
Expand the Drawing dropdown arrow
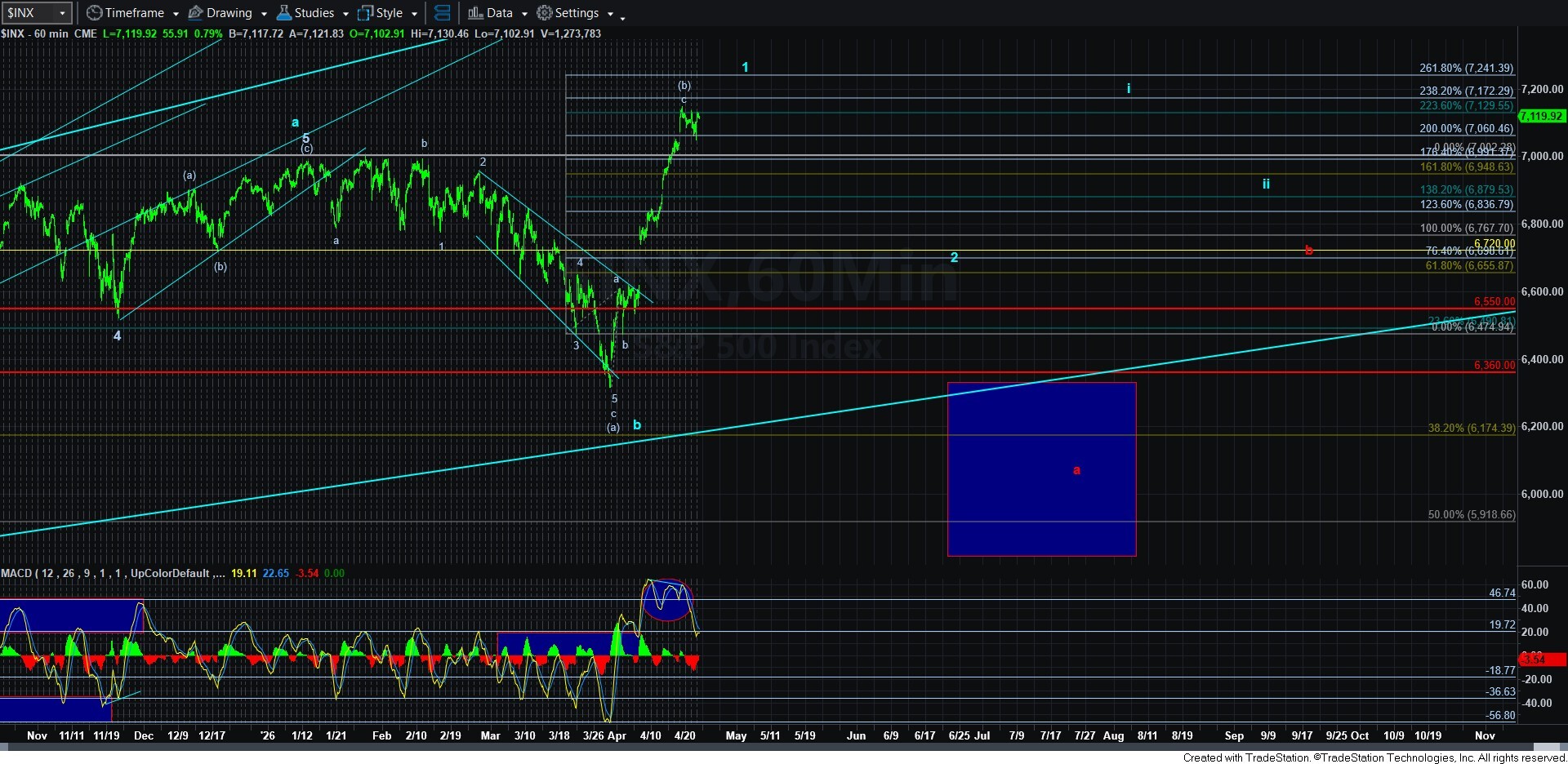pyautogui.click(x=264, y=14)
